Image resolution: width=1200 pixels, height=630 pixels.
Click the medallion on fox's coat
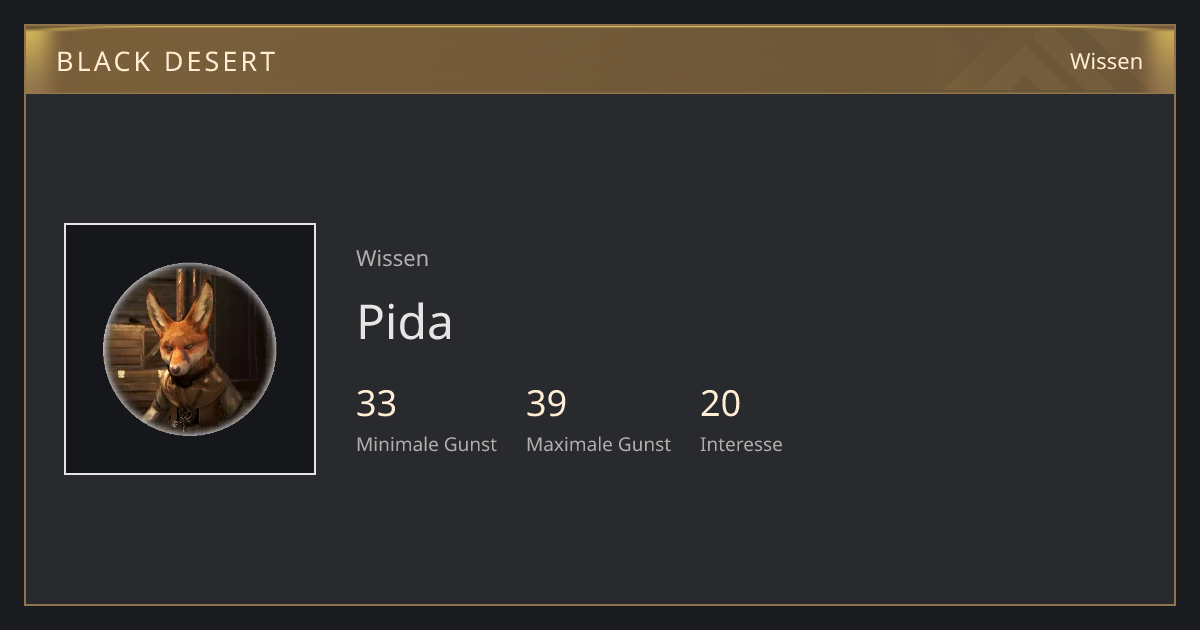click(x=182, y=414)
